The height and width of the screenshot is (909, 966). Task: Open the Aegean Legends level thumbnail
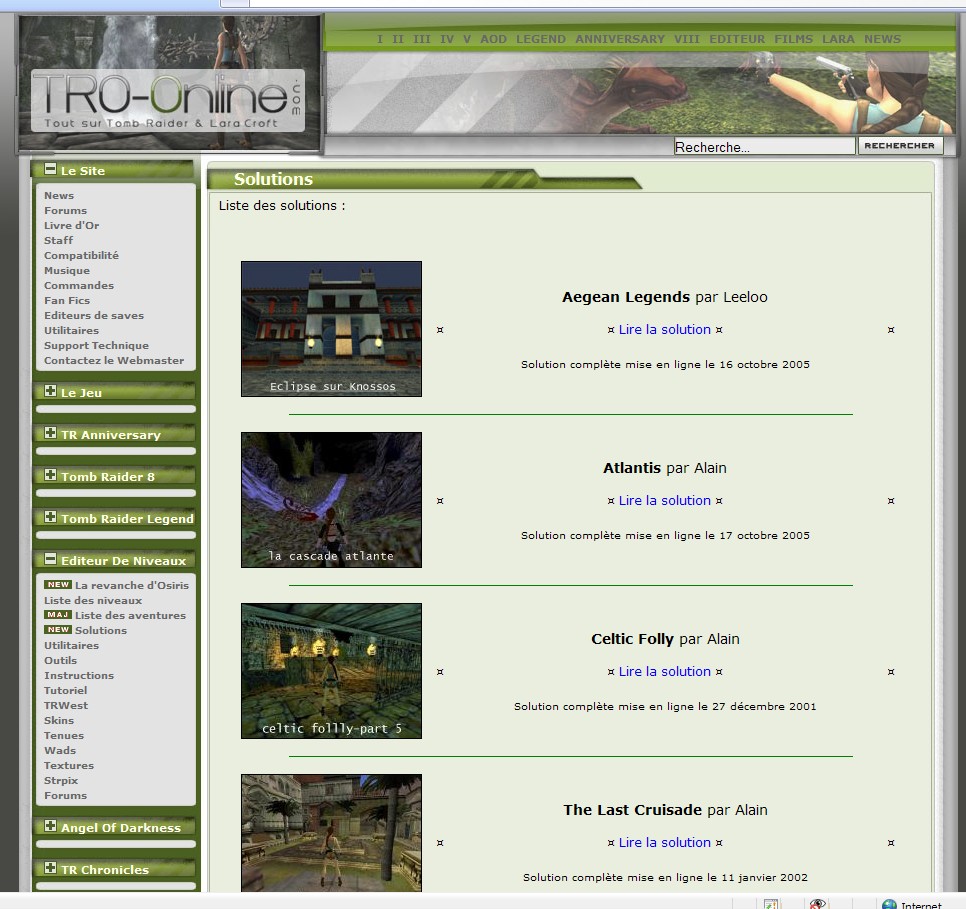(x=331, y=328)
